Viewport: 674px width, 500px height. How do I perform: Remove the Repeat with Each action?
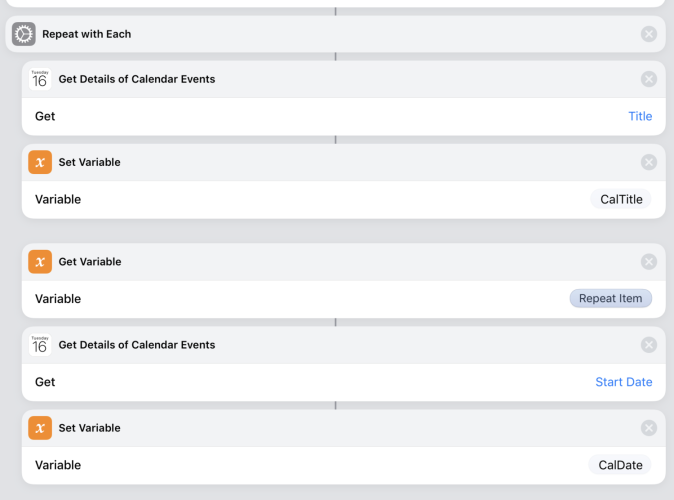coord(649,34)
